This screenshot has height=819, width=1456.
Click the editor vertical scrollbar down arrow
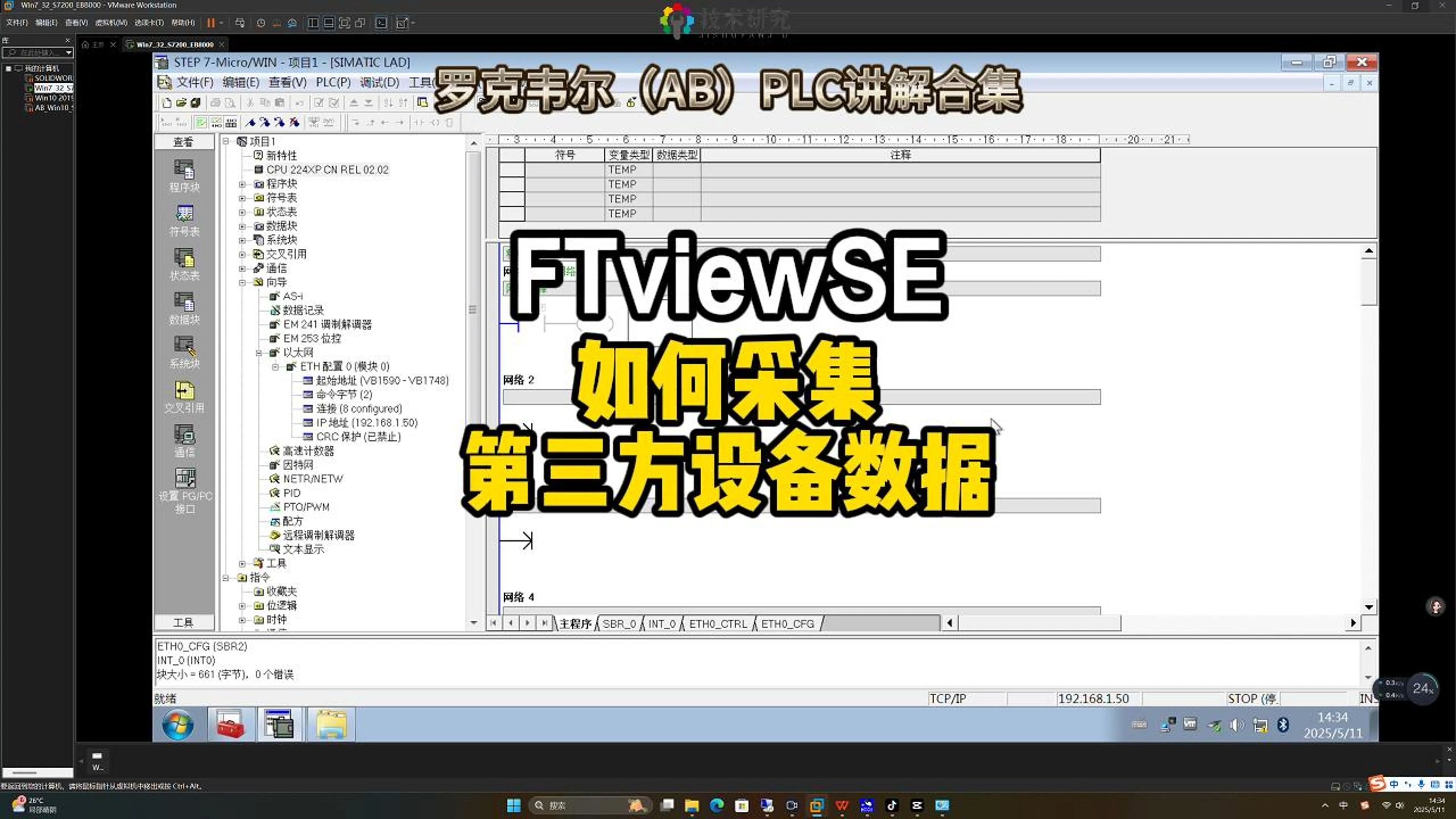click(1370, 607)
